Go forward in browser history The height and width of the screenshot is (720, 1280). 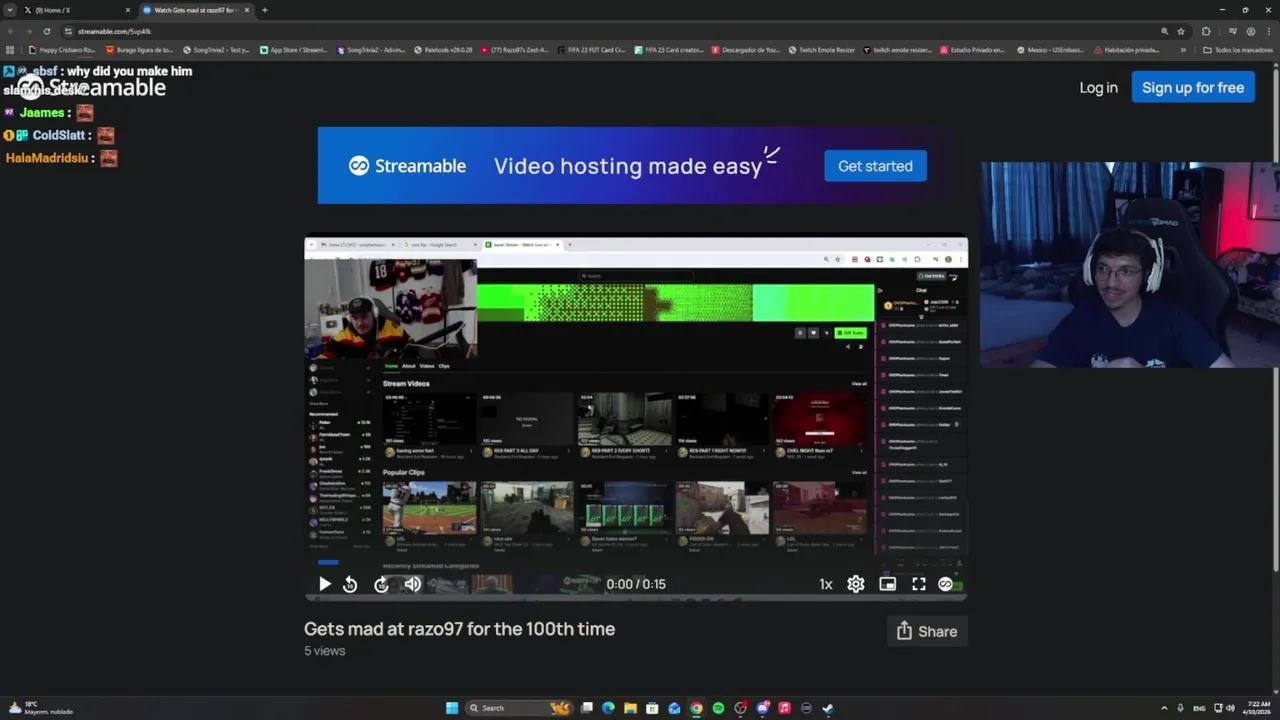[x=28, y=31]
